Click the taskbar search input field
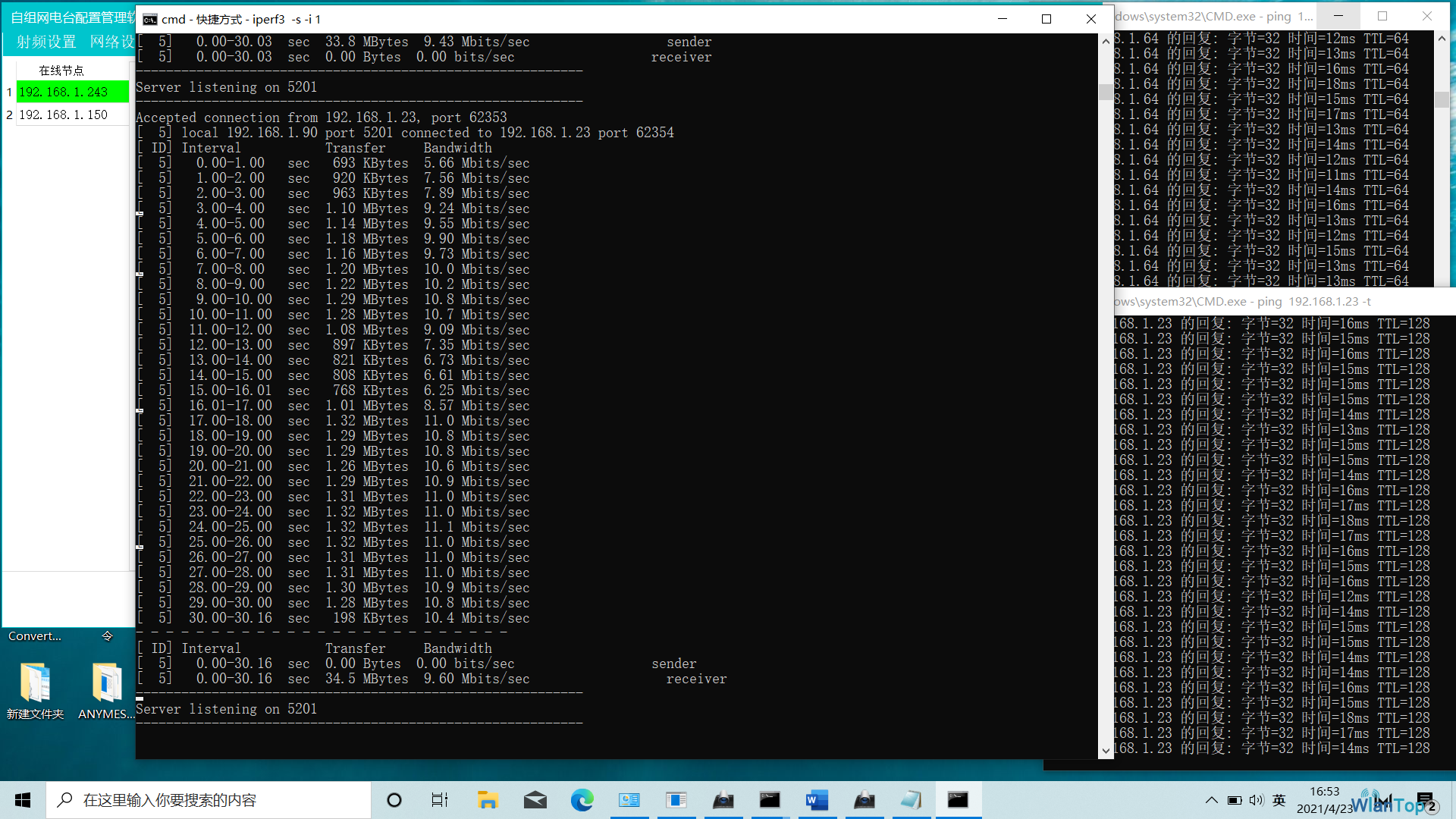Image resolution: width=1456 pixels, height=819 pixels. 209,800
